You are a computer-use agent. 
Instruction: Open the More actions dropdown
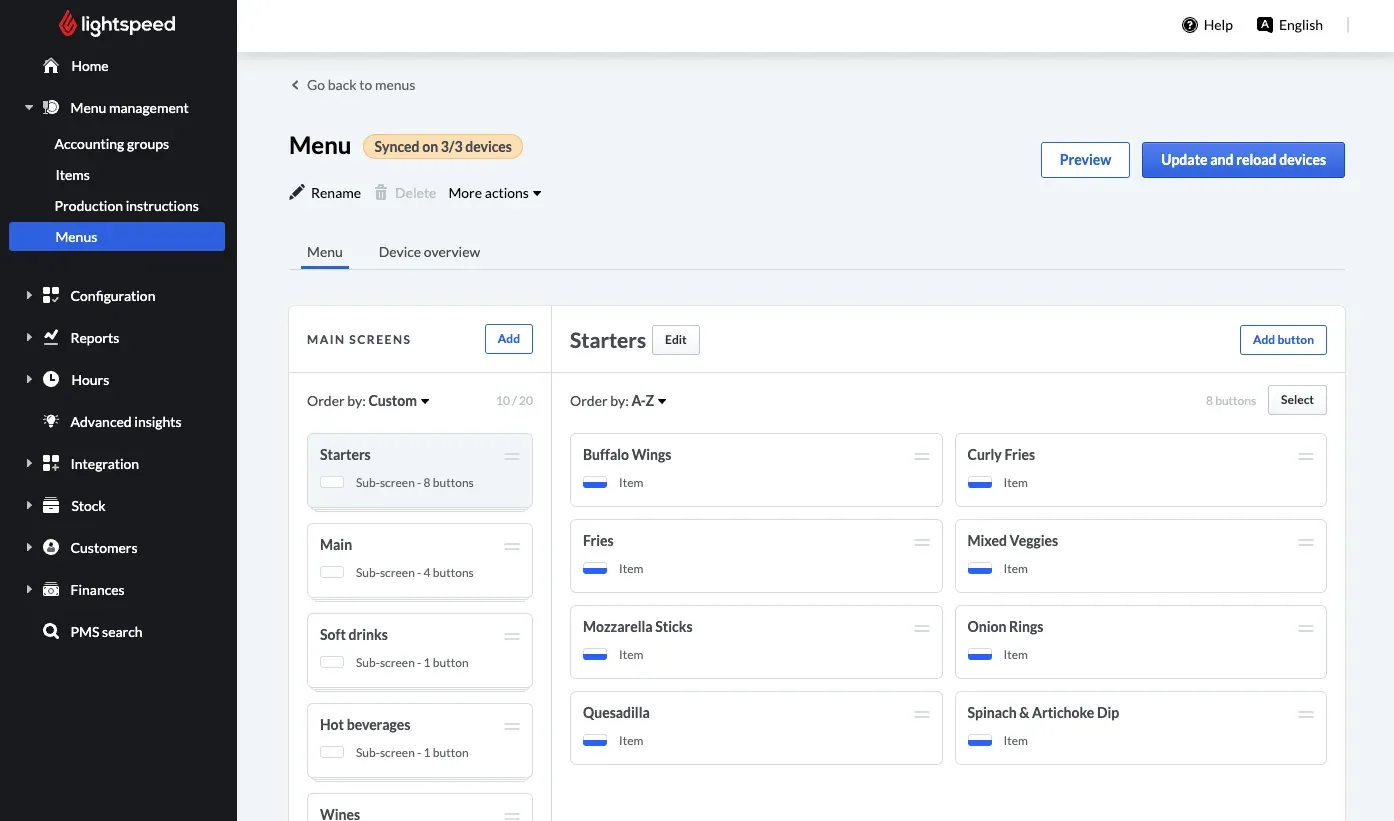495,193
